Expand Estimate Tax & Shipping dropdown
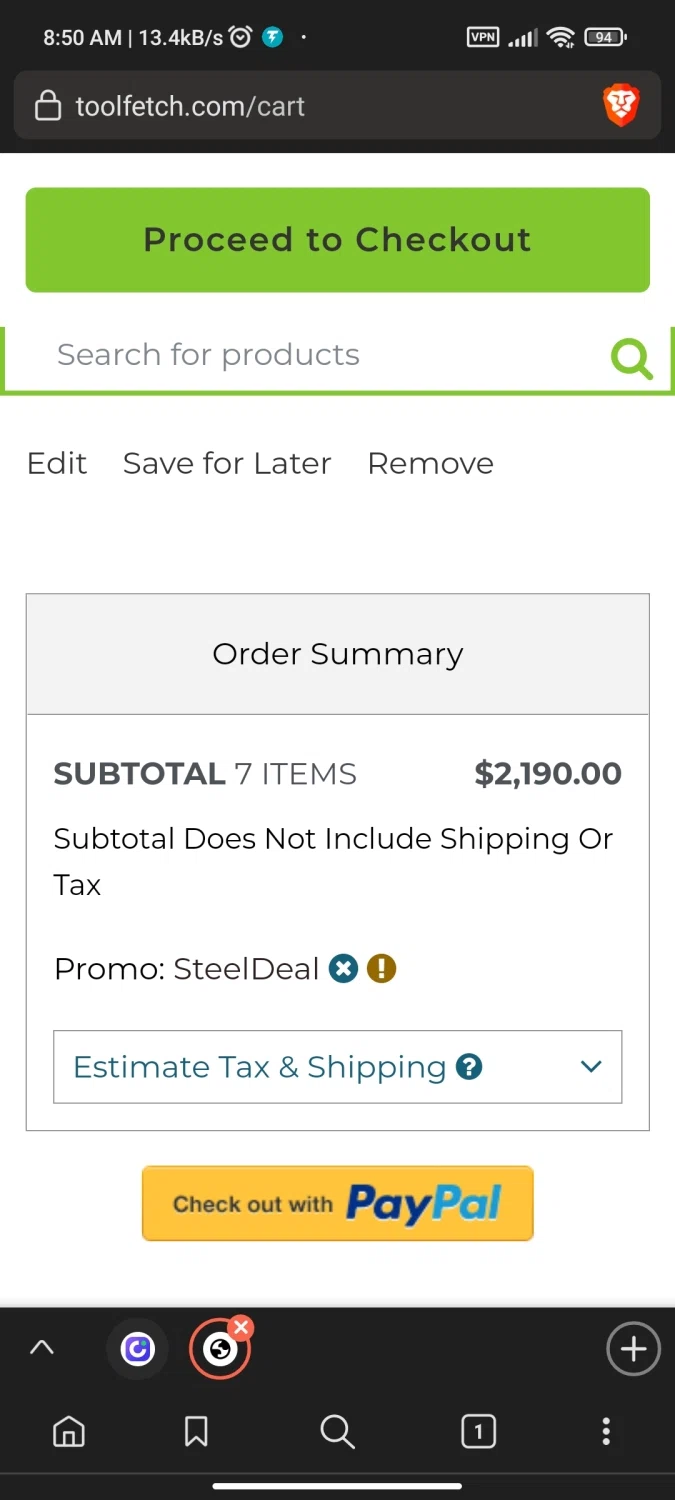Viewport: 675px width, 1500px height. click(590, 1067)
